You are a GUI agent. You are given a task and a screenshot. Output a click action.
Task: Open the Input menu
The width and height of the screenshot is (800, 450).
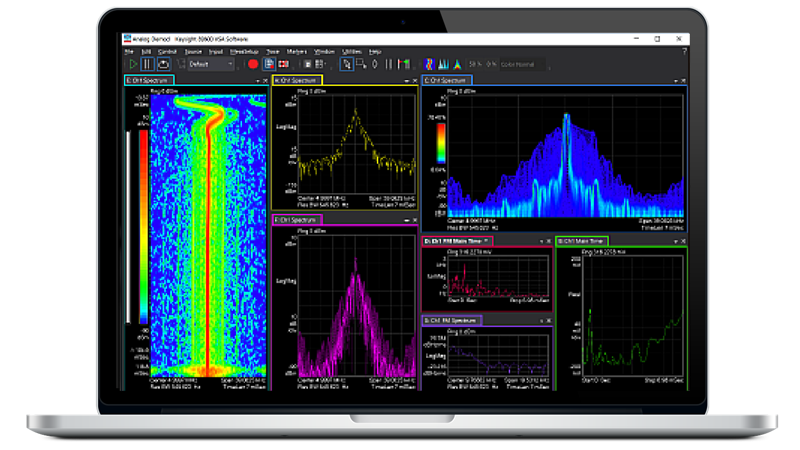(216, 52)
